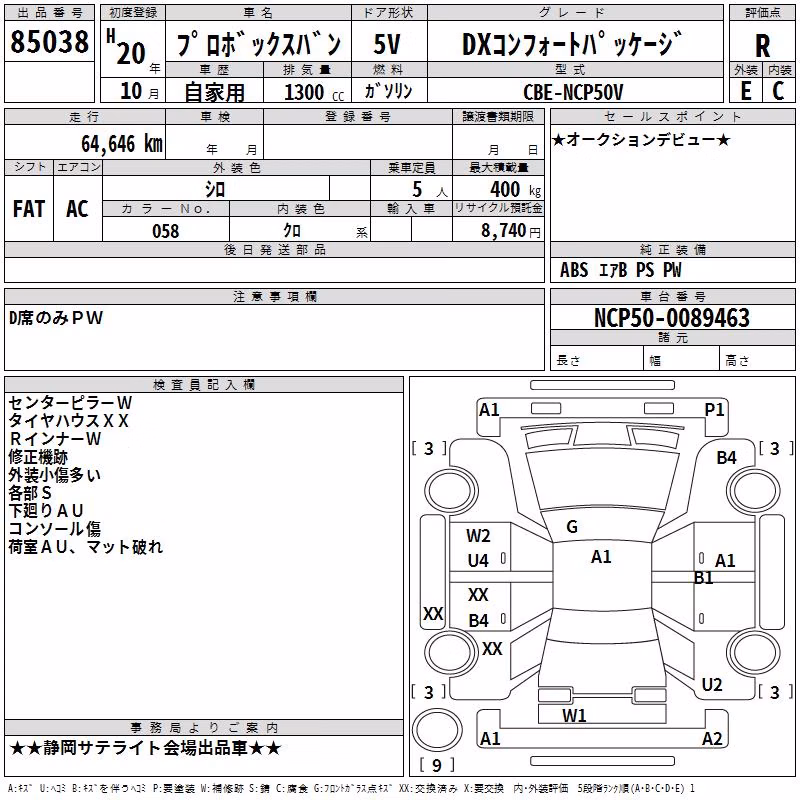Click color number 058
800x800 pixels.
coord(165,231)
